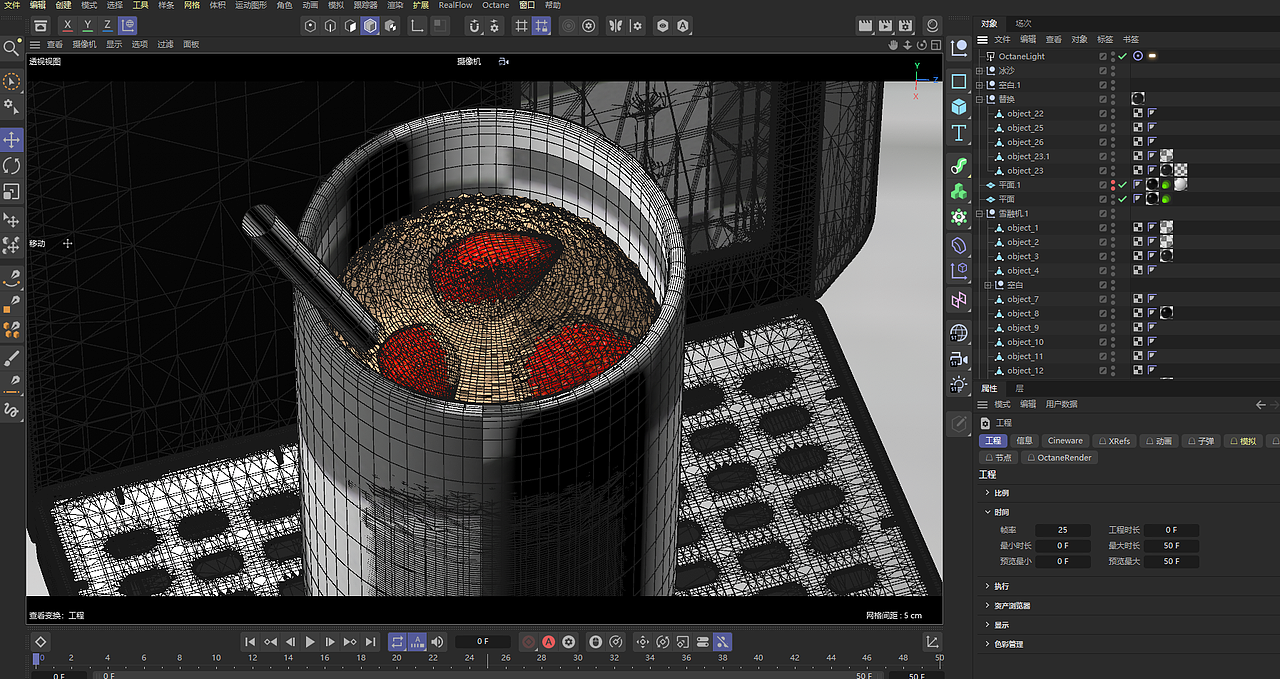Screen dimensions: 1280x679
Task: Open the render settings icon
Action: point(905,26)
